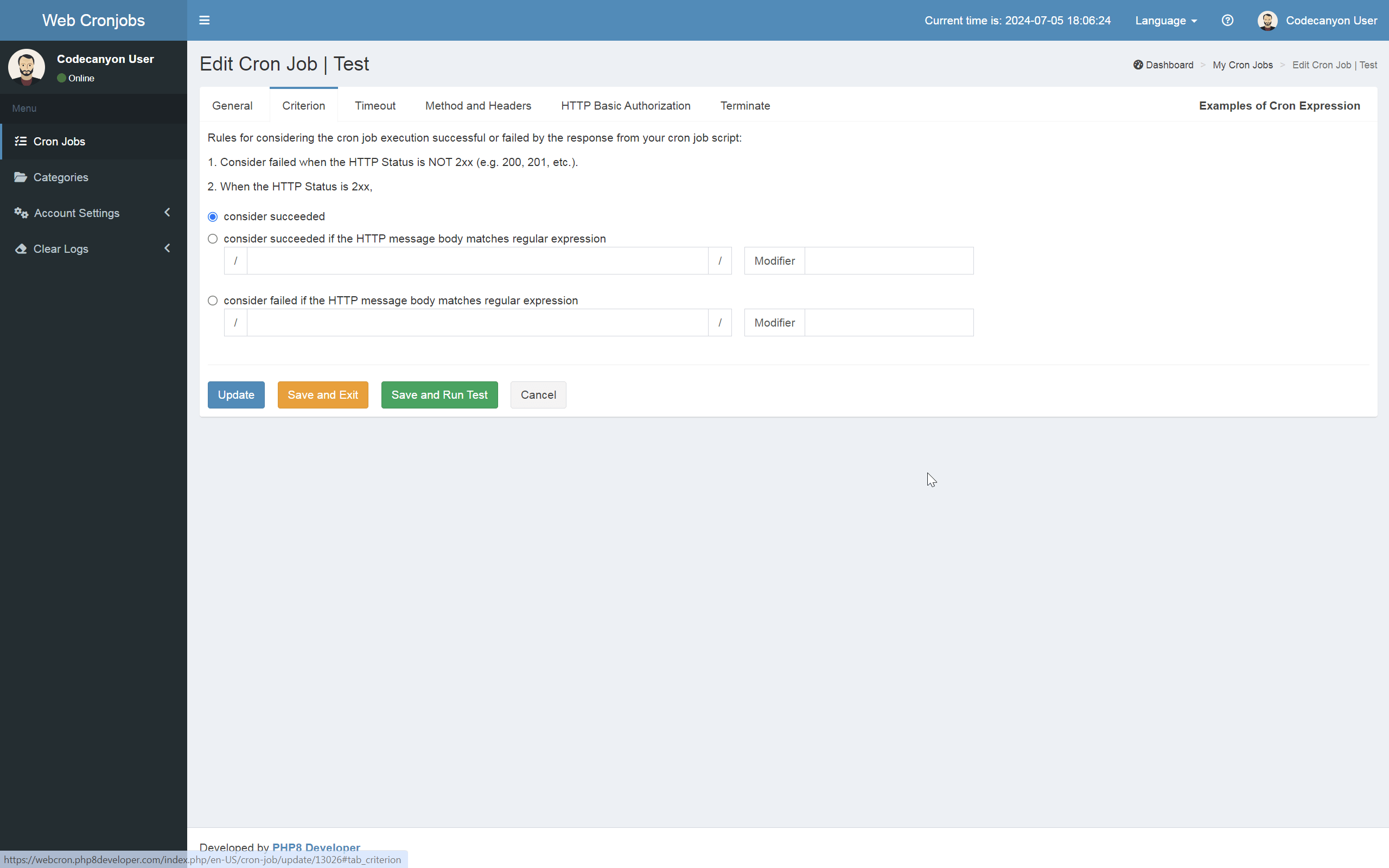Image resolution: width=1389 pixels, height=868 pixels.
Task: Click the My Cron Jobs breadcrumb link
Action: (x=1242, y=65)
